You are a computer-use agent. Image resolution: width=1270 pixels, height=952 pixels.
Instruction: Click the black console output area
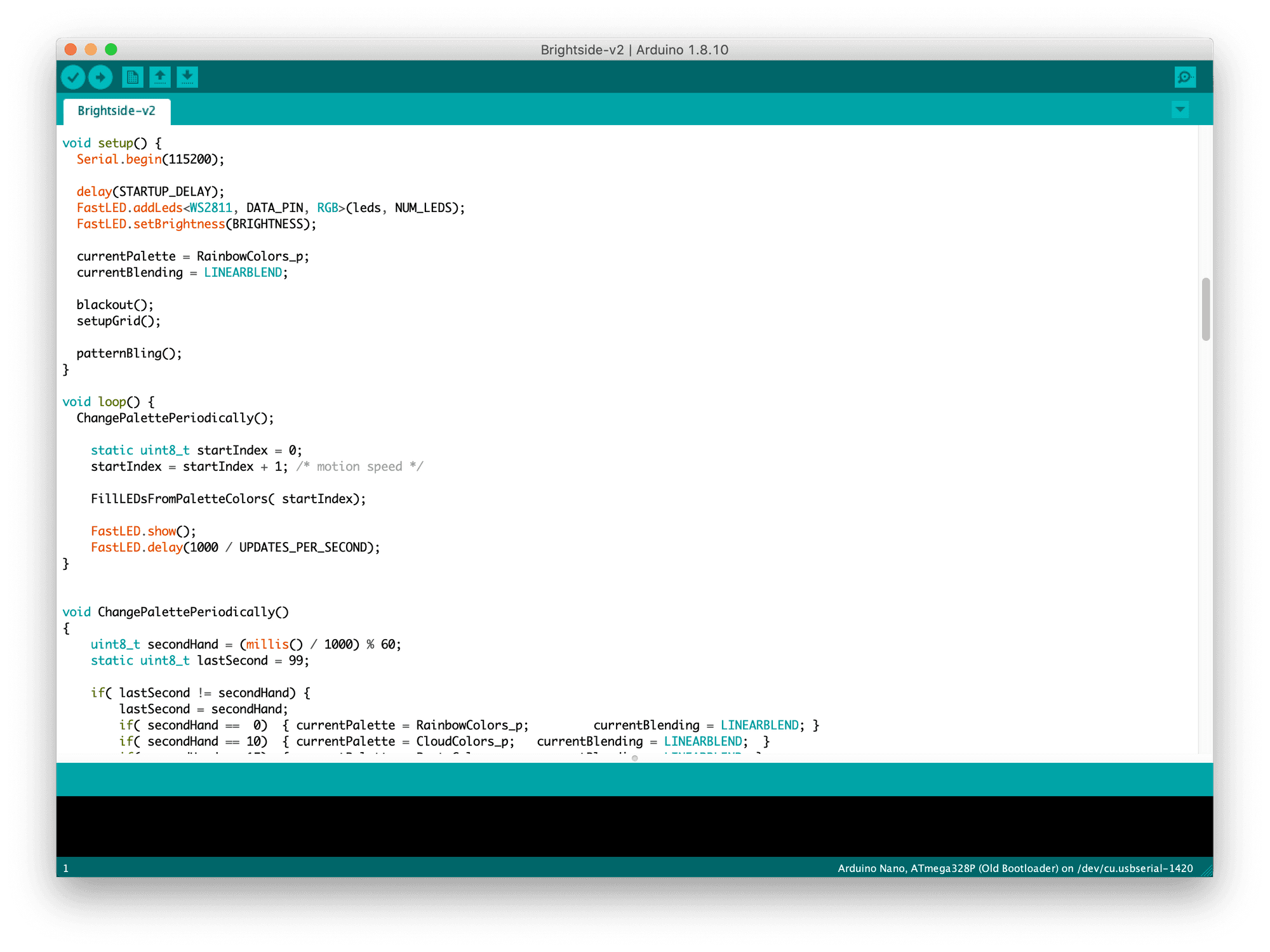coord(634,826)
